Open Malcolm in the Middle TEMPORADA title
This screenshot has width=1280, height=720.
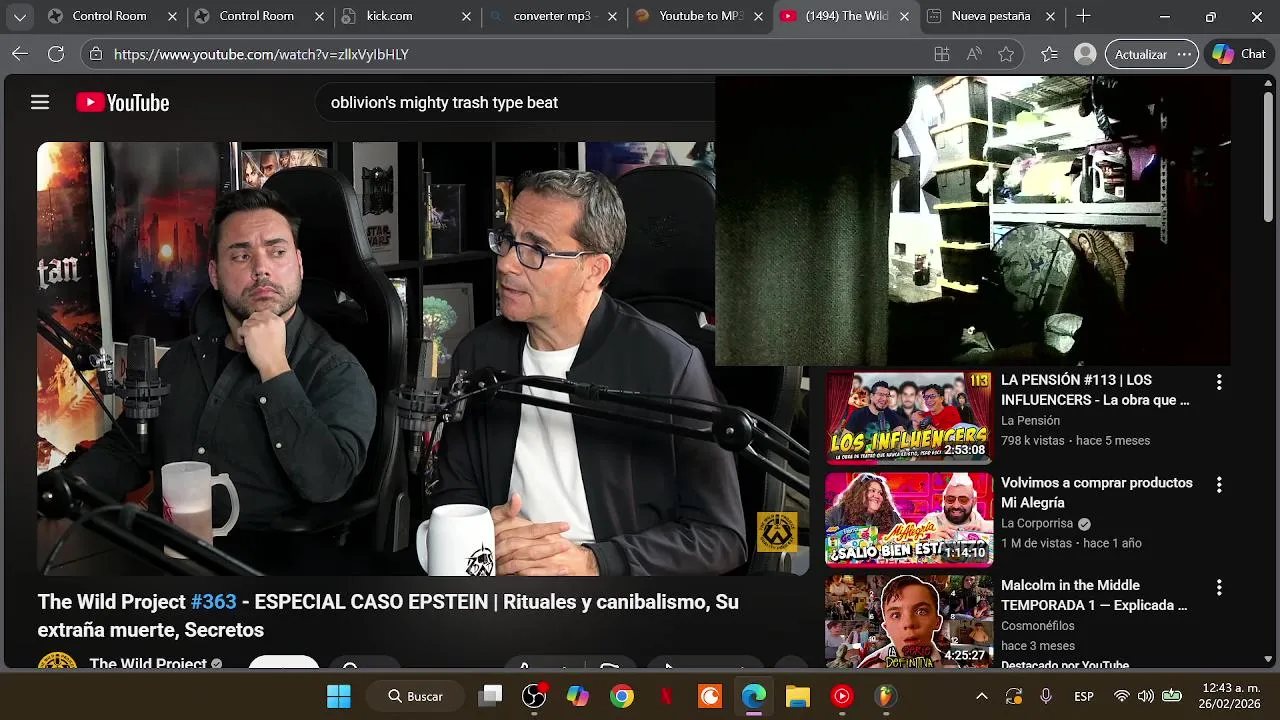coord(1094,596)
